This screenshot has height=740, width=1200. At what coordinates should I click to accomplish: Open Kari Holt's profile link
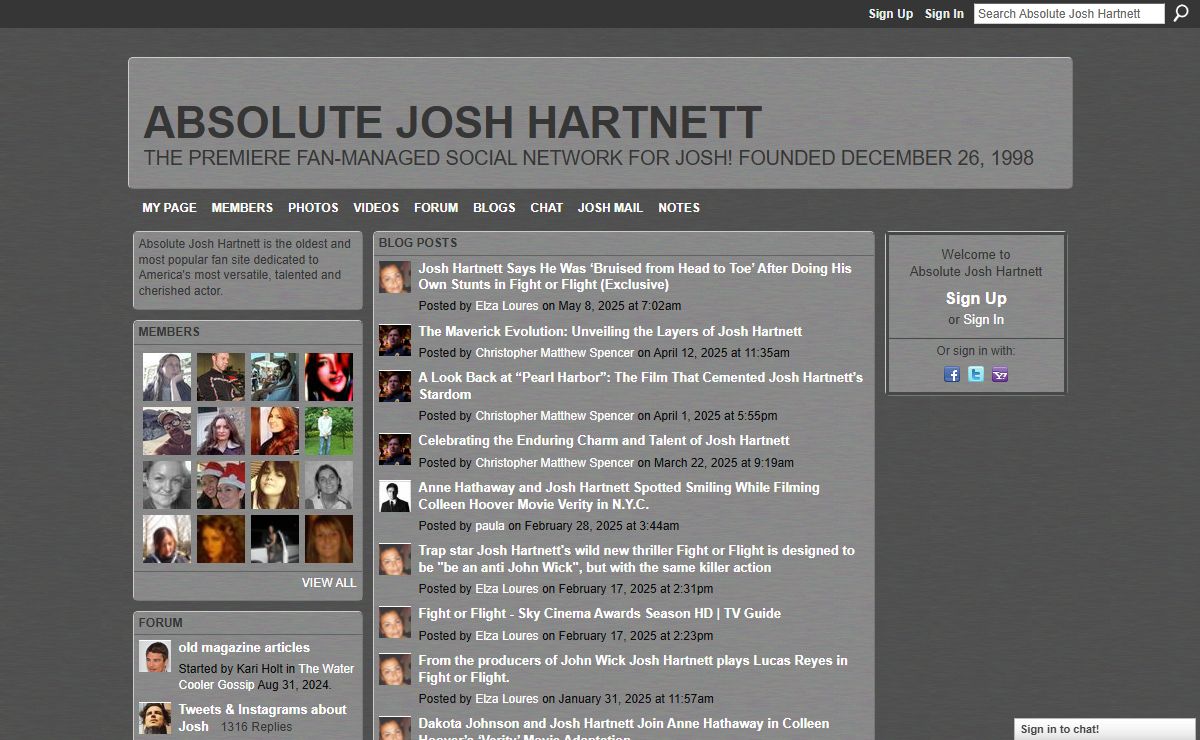point(260,669)
